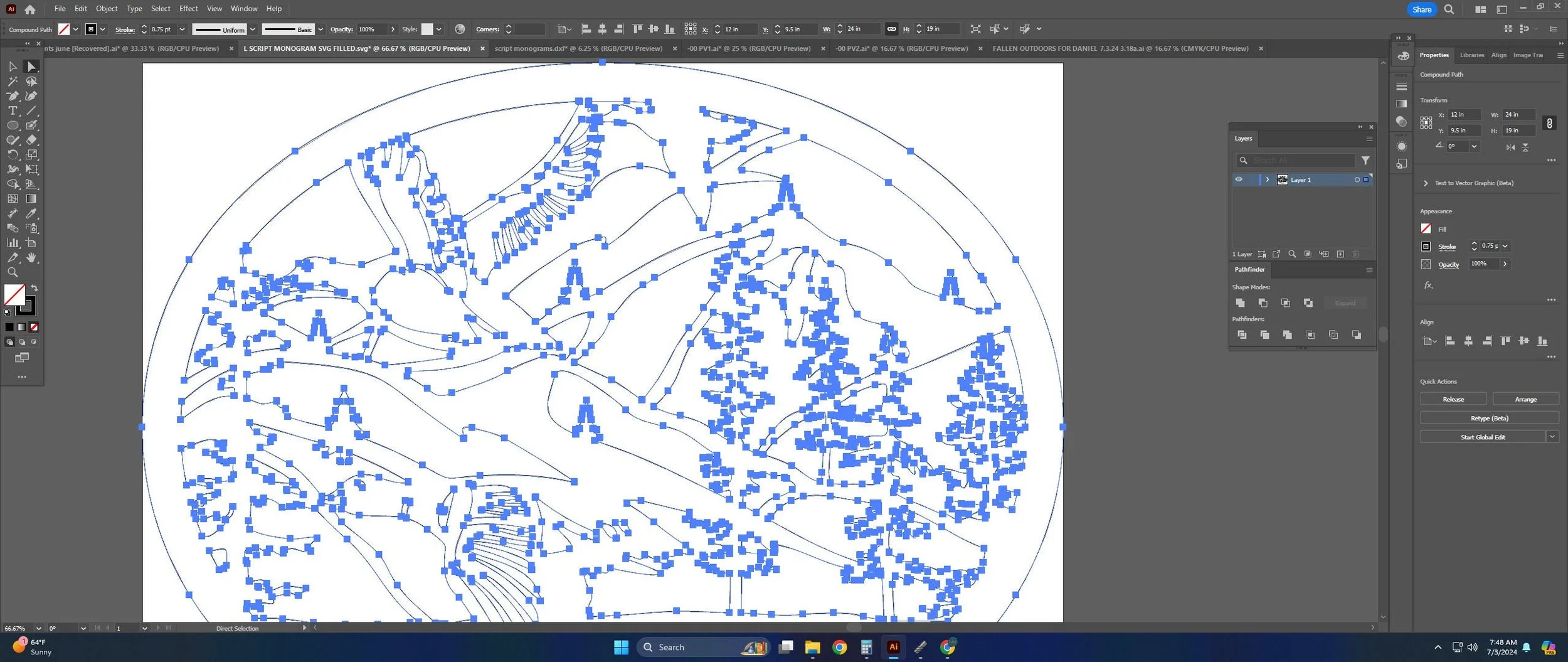Viewport: 1568px width, 662px height.
Task: Select the Eyedropper tool
Action: pyautogui.click(x=31, y=213)
